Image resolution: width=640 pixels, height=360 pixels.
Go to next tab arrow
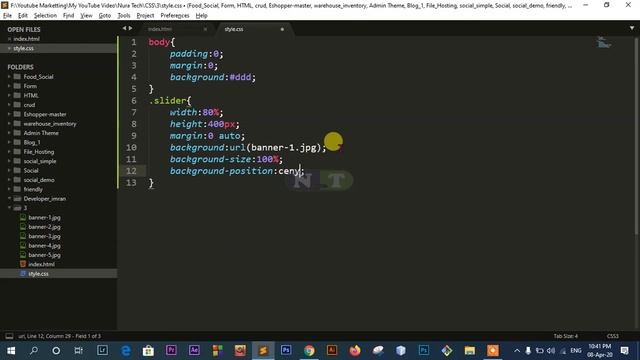(x=131, y=28)
